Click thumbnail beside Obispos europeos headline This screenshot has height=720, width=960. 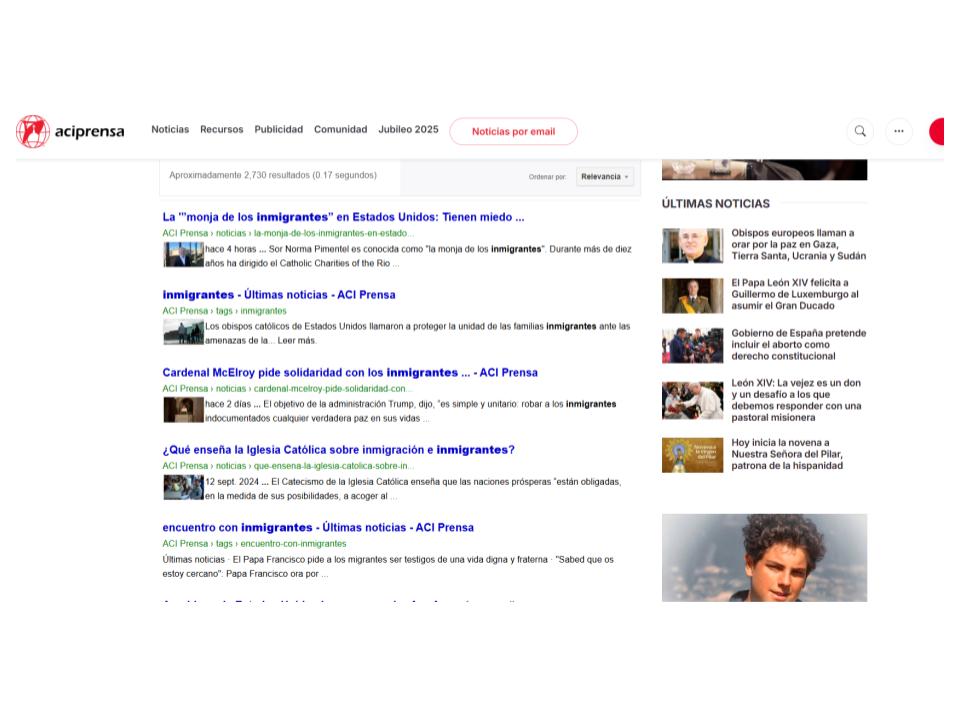coord(692,245)
